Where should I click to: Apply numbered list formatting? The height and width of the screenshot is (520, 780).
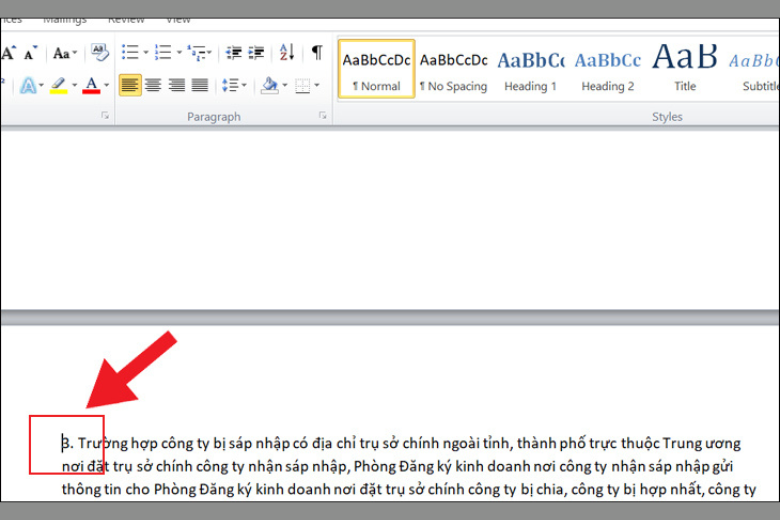tap(163, 52)
